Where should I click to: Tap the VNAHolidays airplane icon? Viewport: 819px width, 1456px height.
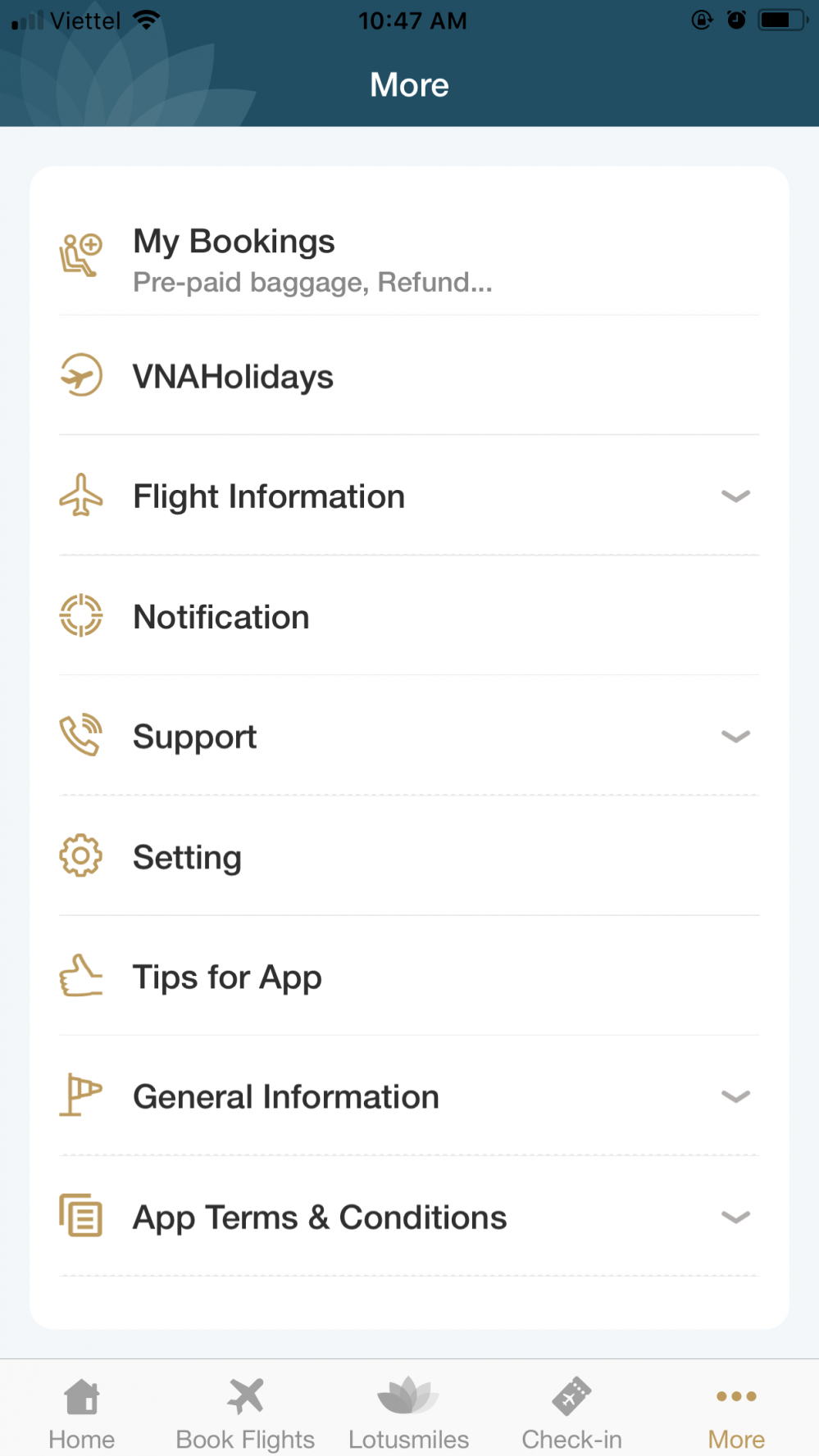click(81, 375)
